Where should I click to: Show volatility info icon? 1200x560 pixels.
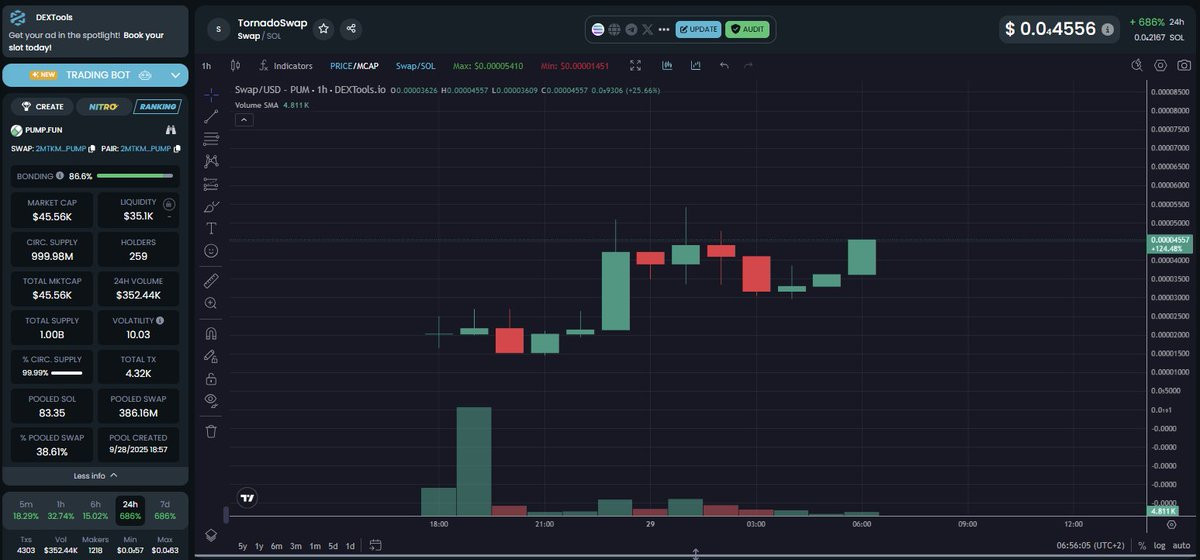pyautogui.click(x=160, y=320)
